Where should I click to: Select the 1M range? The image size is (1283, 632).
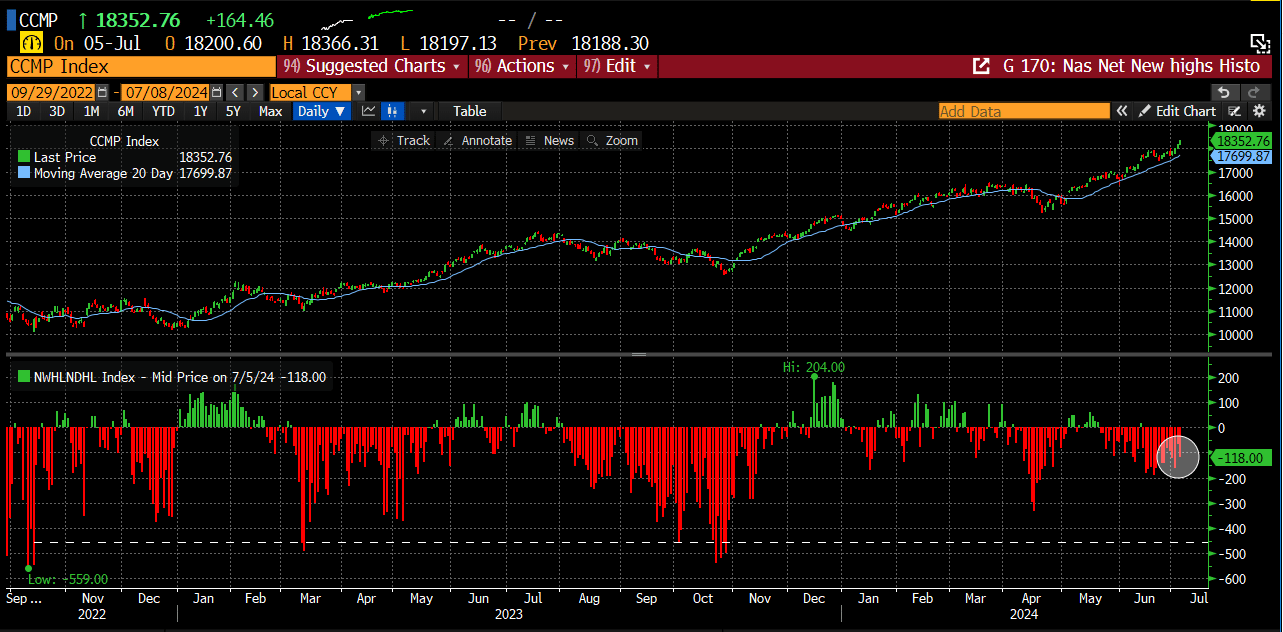coord(91,111)
